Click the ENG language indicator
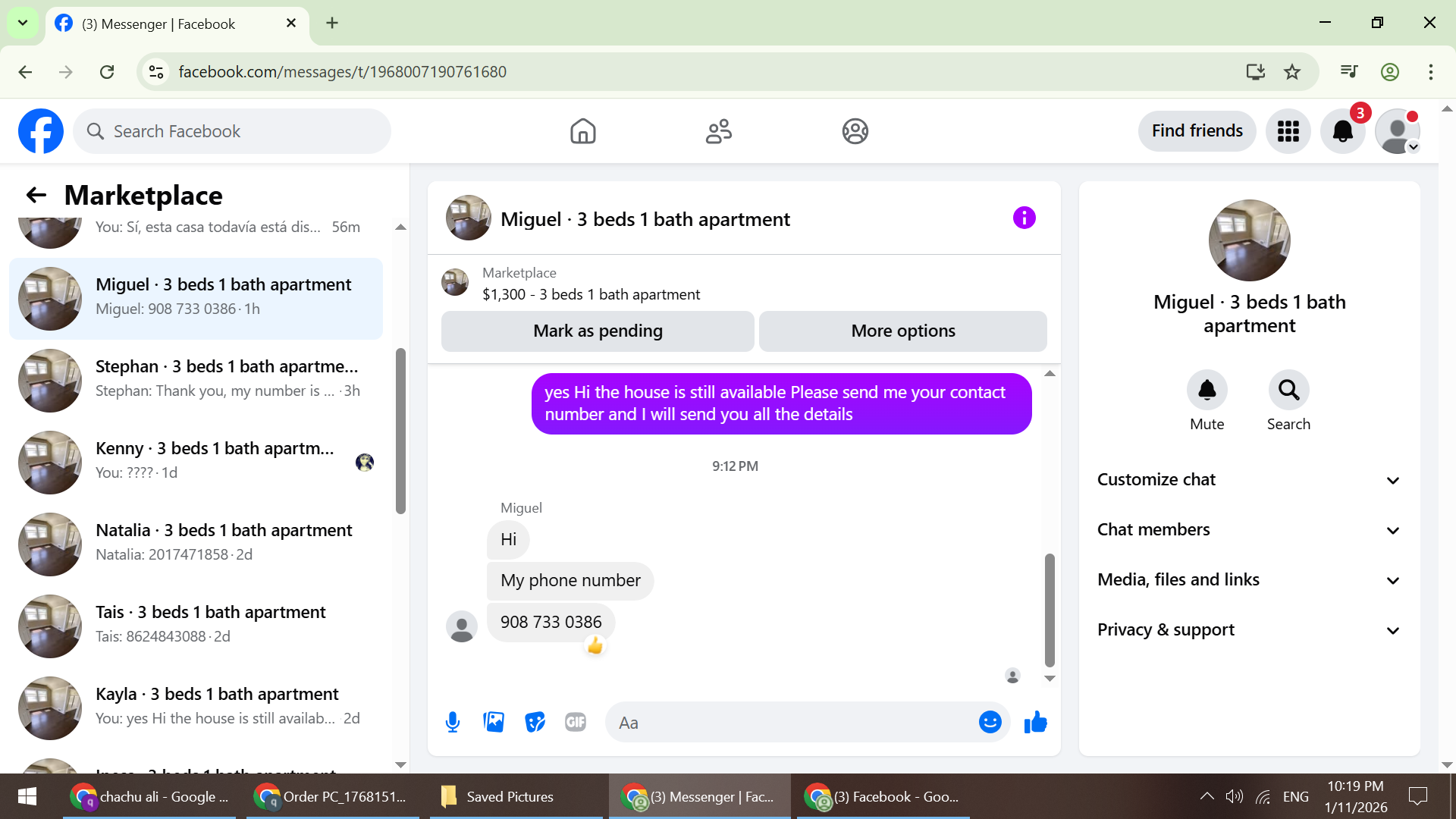This screenshot has width=1456, height=819. click(1296, 797)
